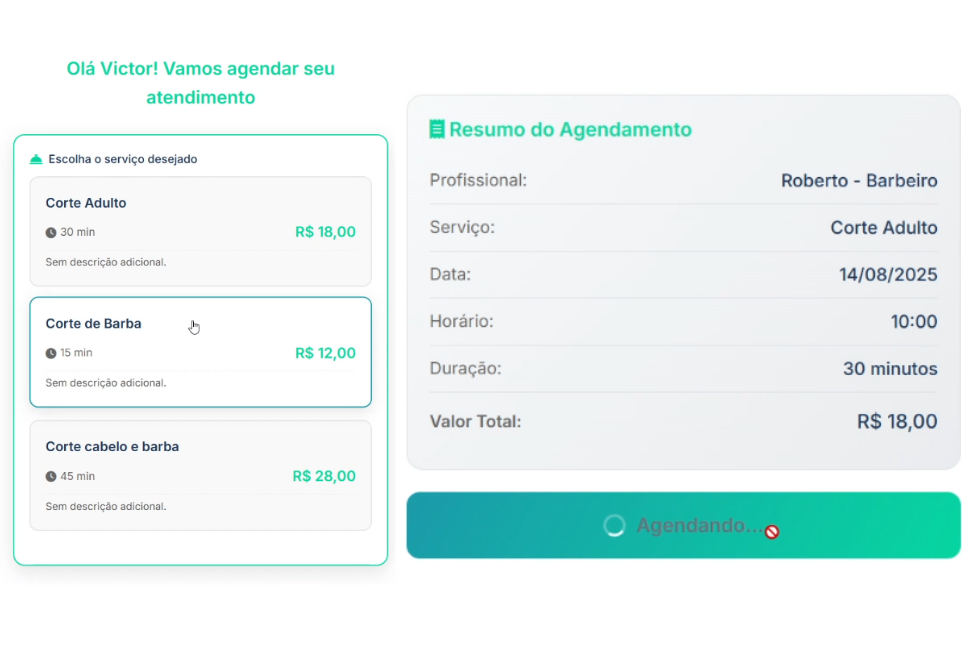
Task: Click clock icon next to 45 min
Action: [51, 477]
